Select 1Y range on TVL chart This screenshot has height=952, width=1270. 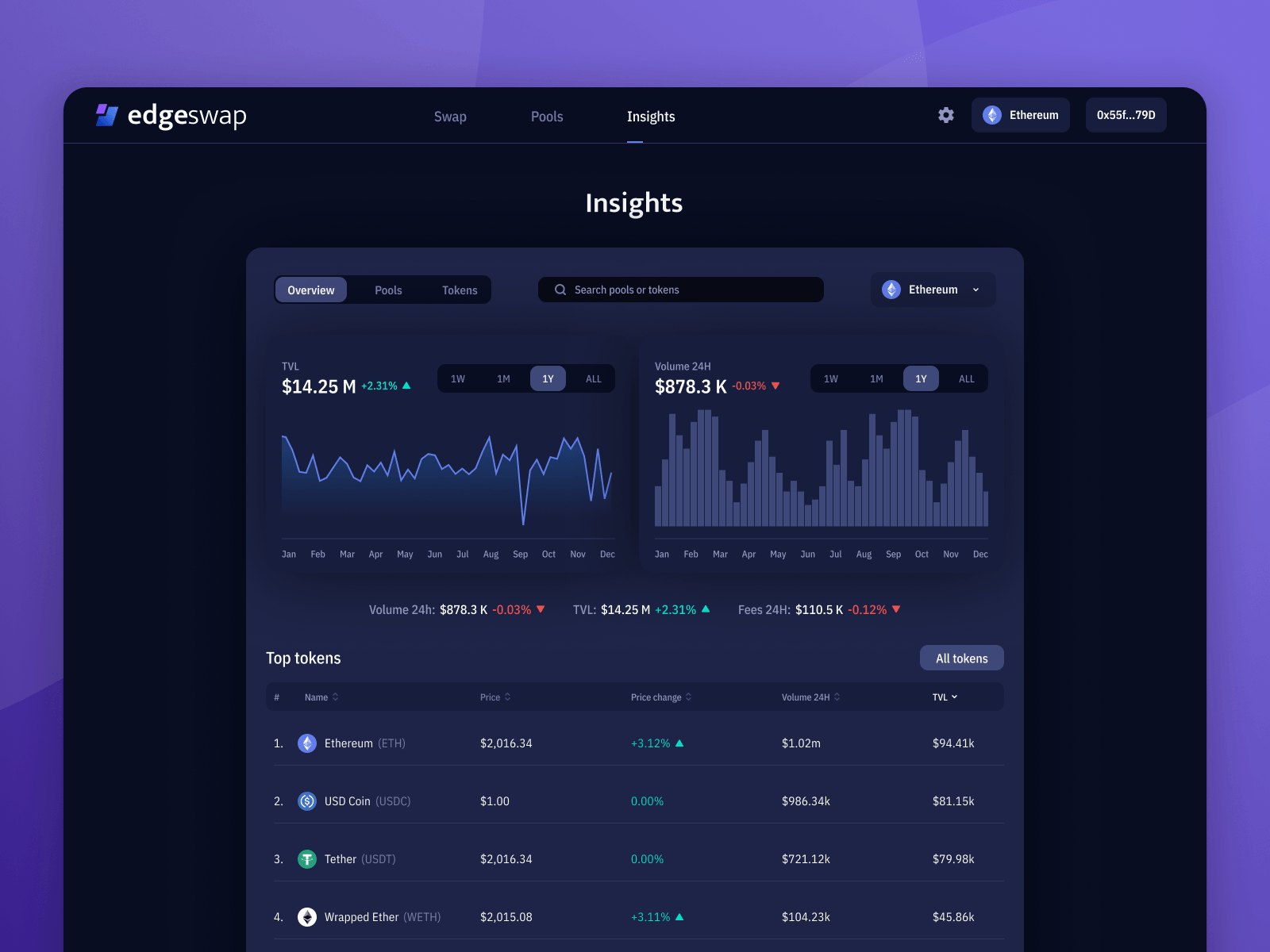548,378
